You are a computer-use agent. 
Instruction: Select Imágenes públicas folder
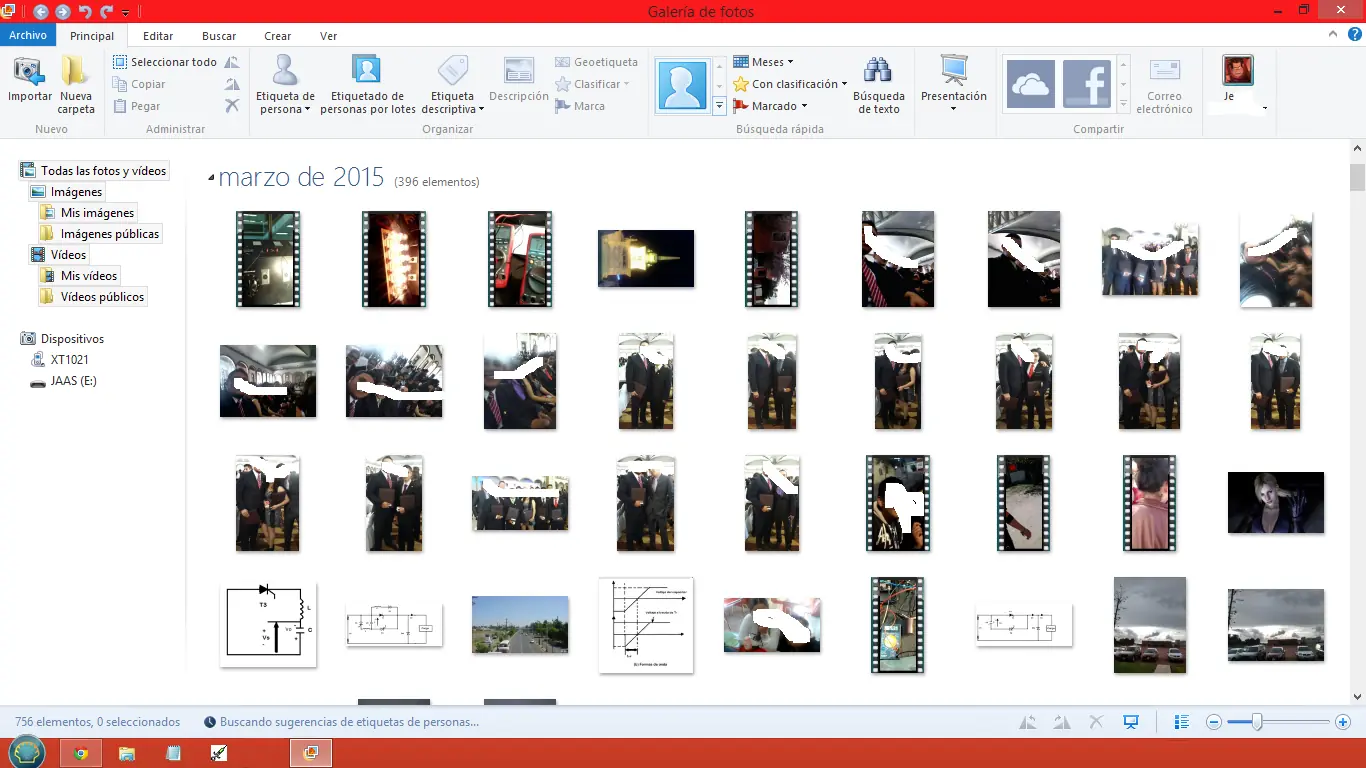(100, 234)
